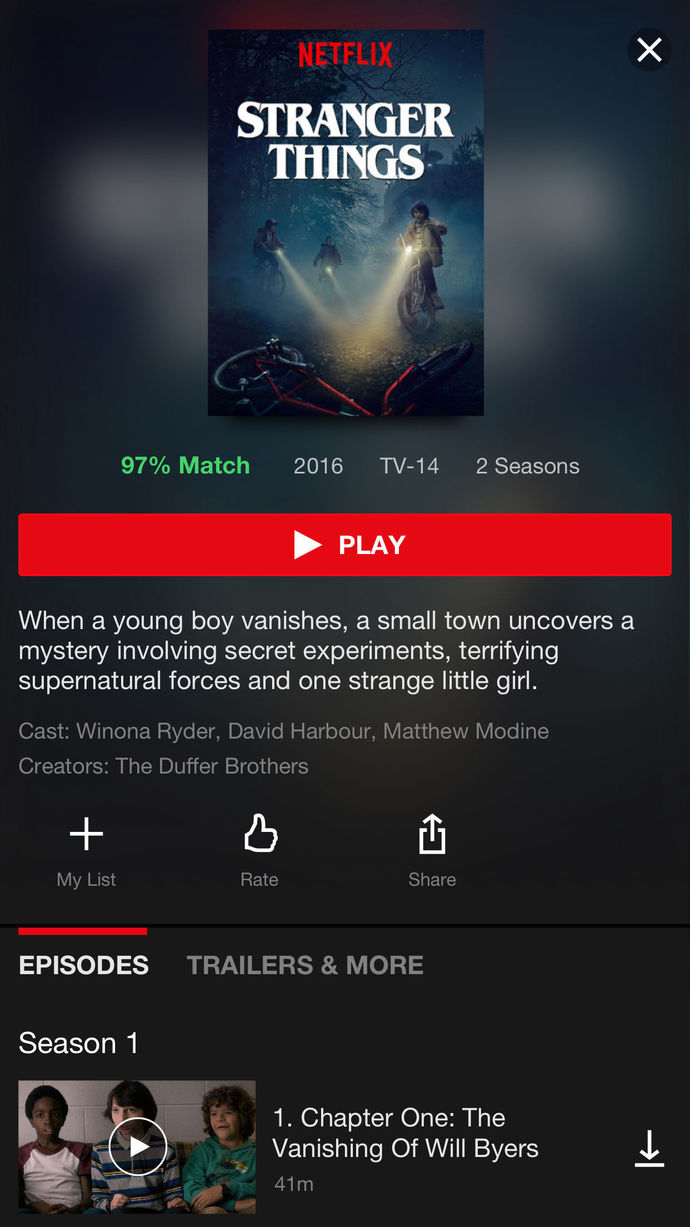The image size is (690, 1227).
Task: Switch to the EPISODES tab
Action: point(84,965)
